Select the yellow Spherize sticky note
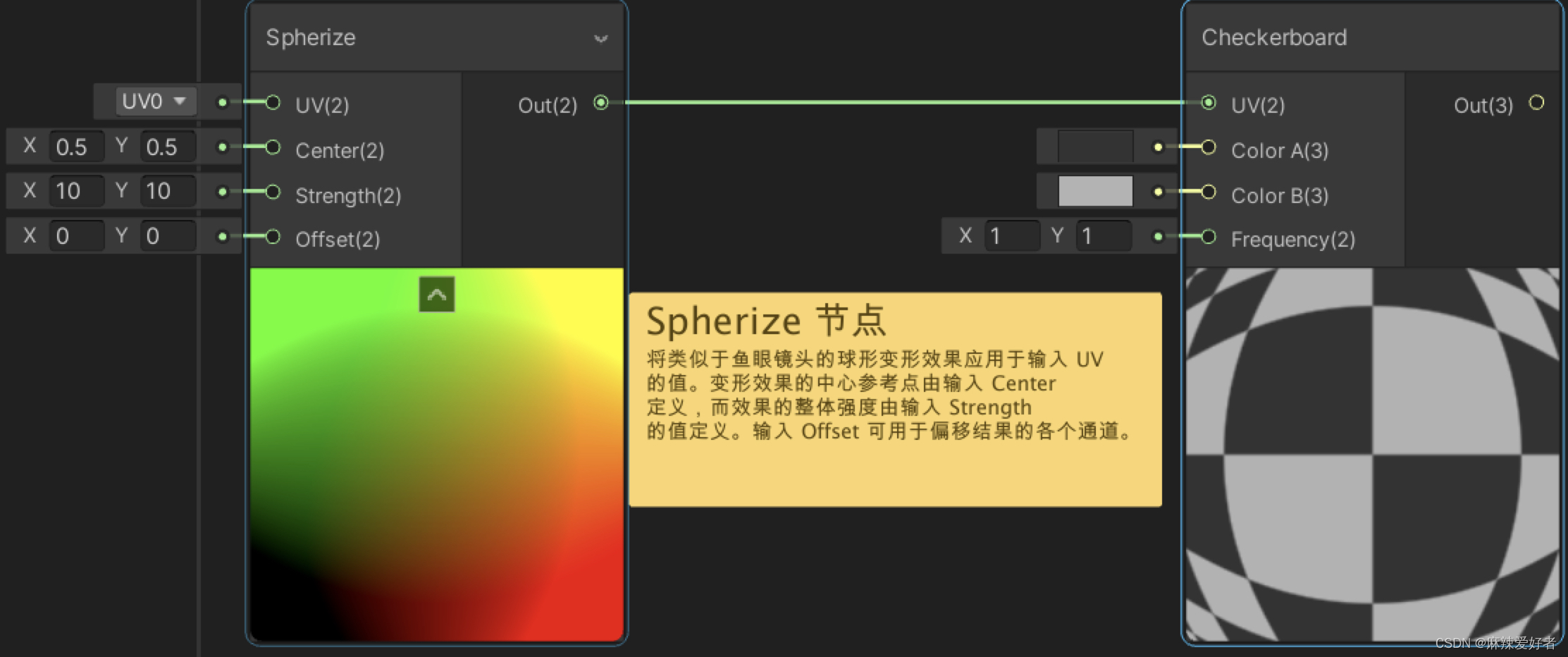 (x=895, y=400)
